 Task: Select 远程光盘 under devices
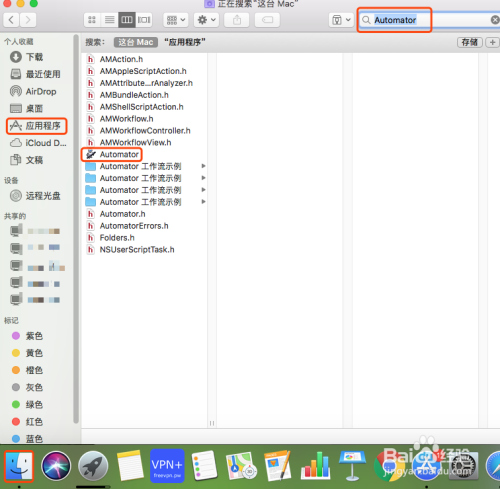click(x=35, y=196)
